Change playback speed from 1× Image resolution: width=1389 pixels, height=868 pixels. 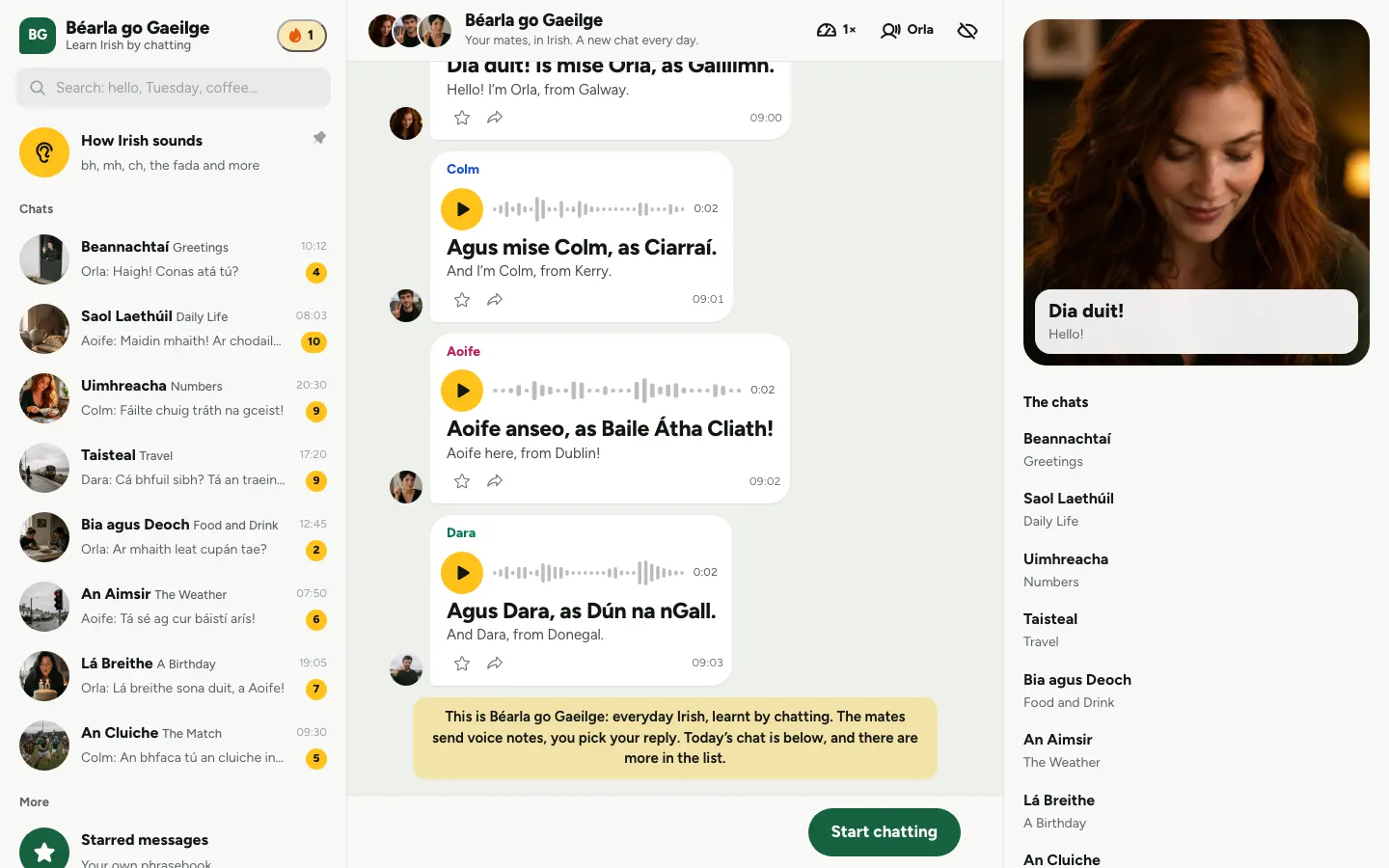(836, 30)
